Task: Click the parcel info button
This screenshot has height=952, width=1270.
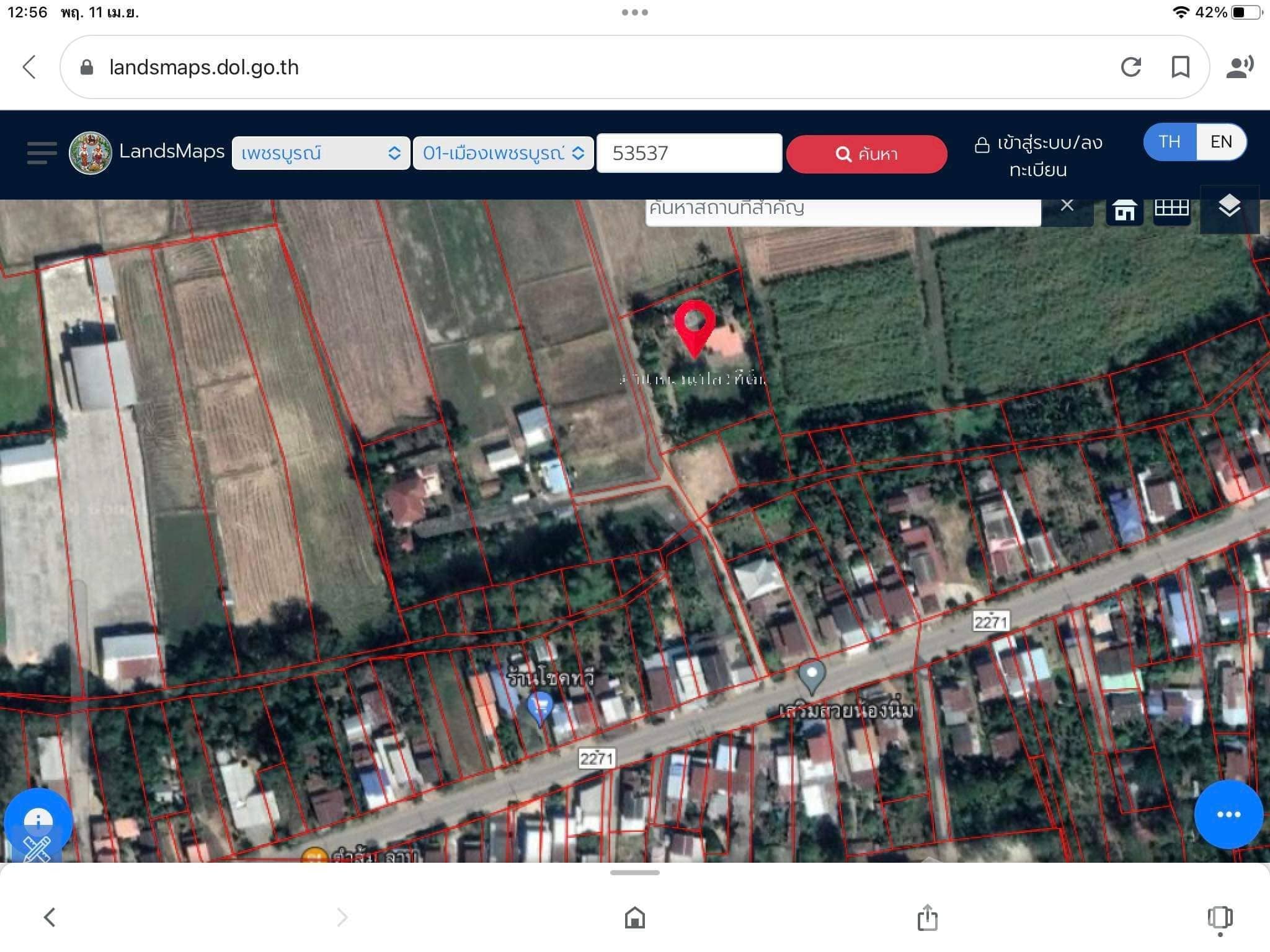Action: click(x=38, y=819)
